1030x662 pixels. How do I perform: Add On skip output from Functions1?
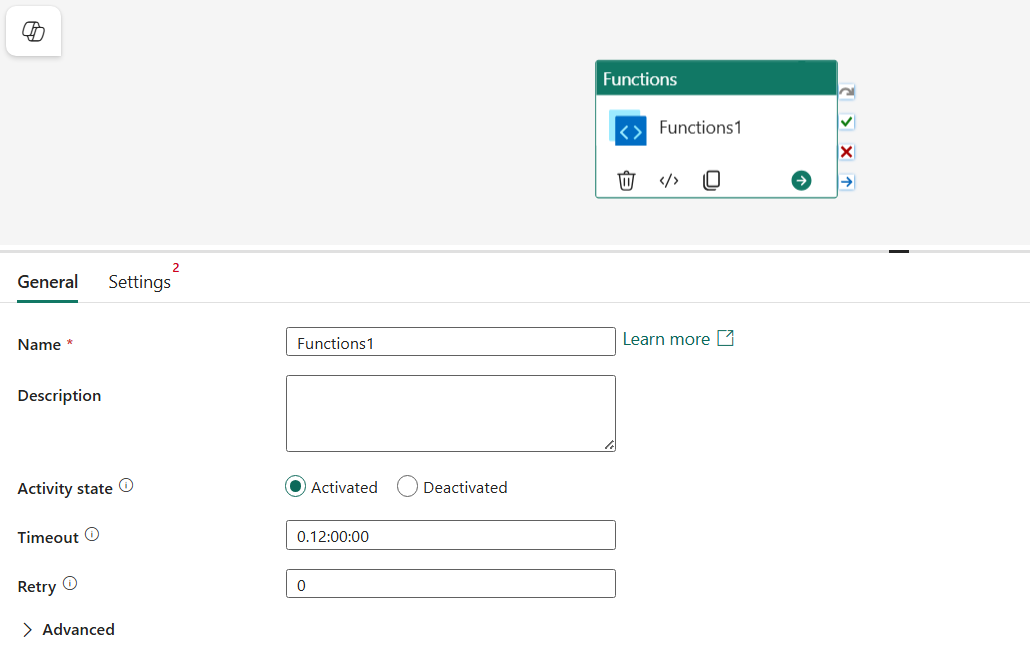coord(847,92)
